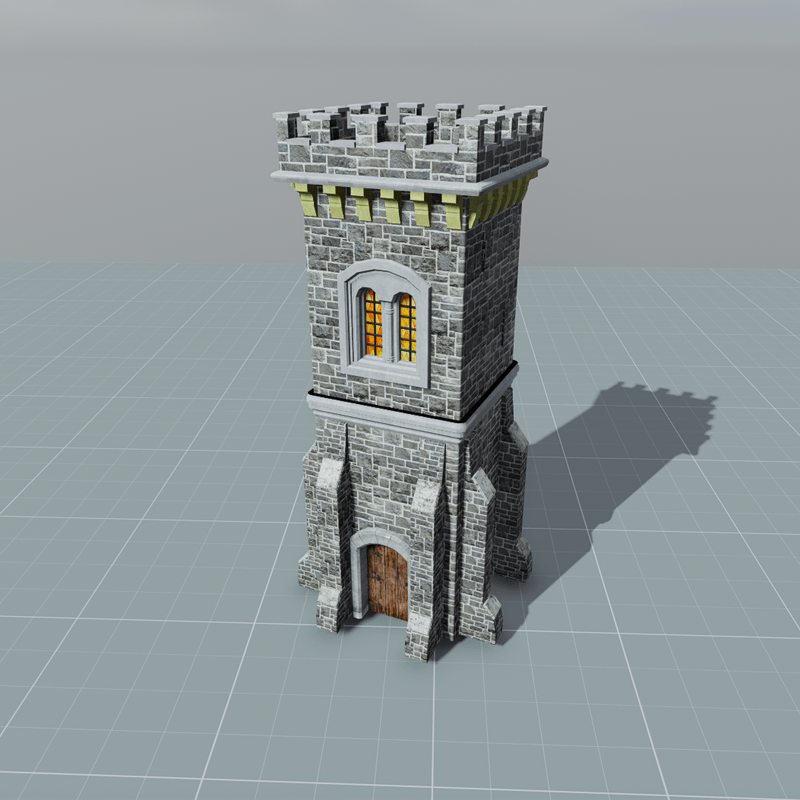Select a yellow corbel bracket under the ledge
This screenshot has height=800, width=800.
(392, 207)
